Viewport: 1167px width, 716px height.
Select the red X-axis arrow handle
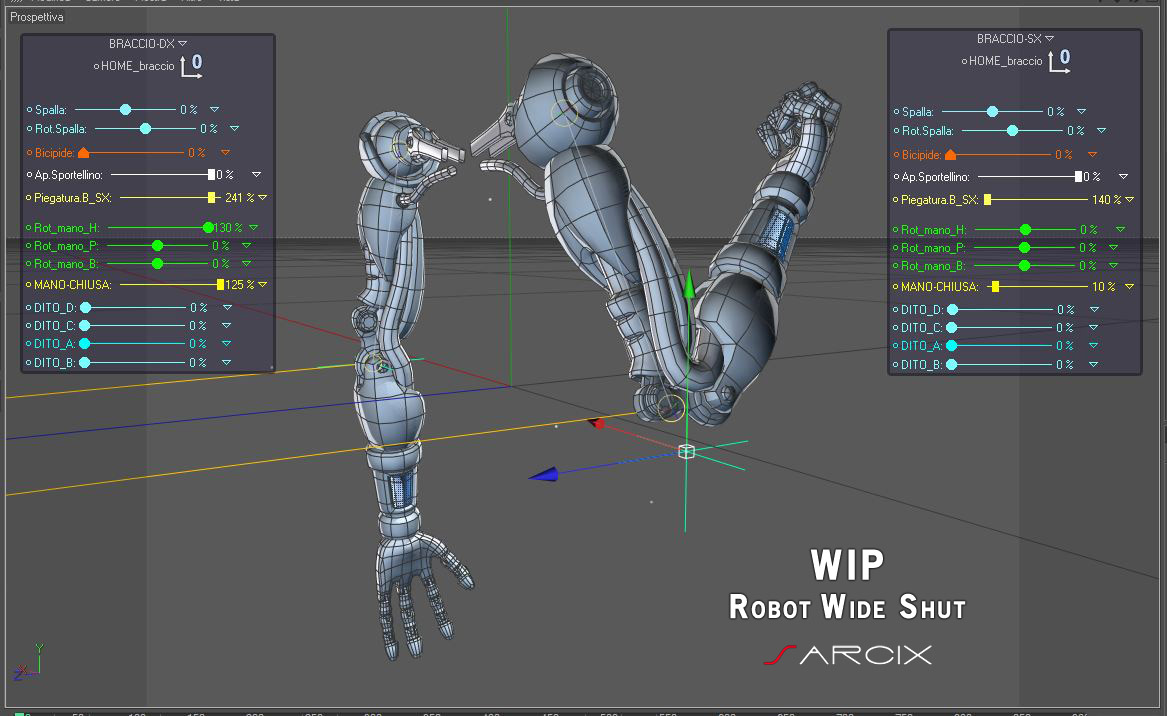[596, 423]
